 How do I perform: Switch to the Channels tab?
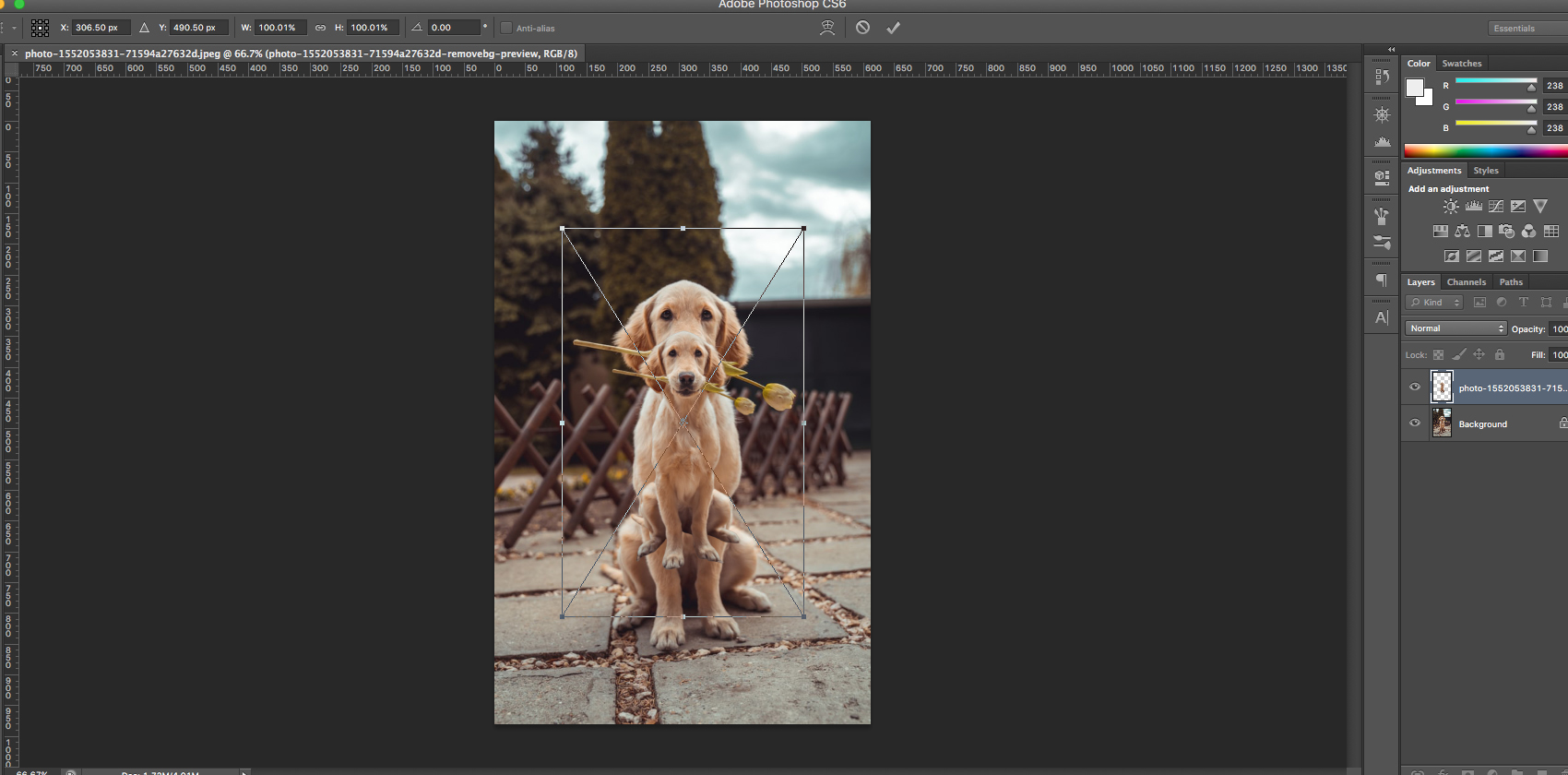click(x=1466, y=282)
